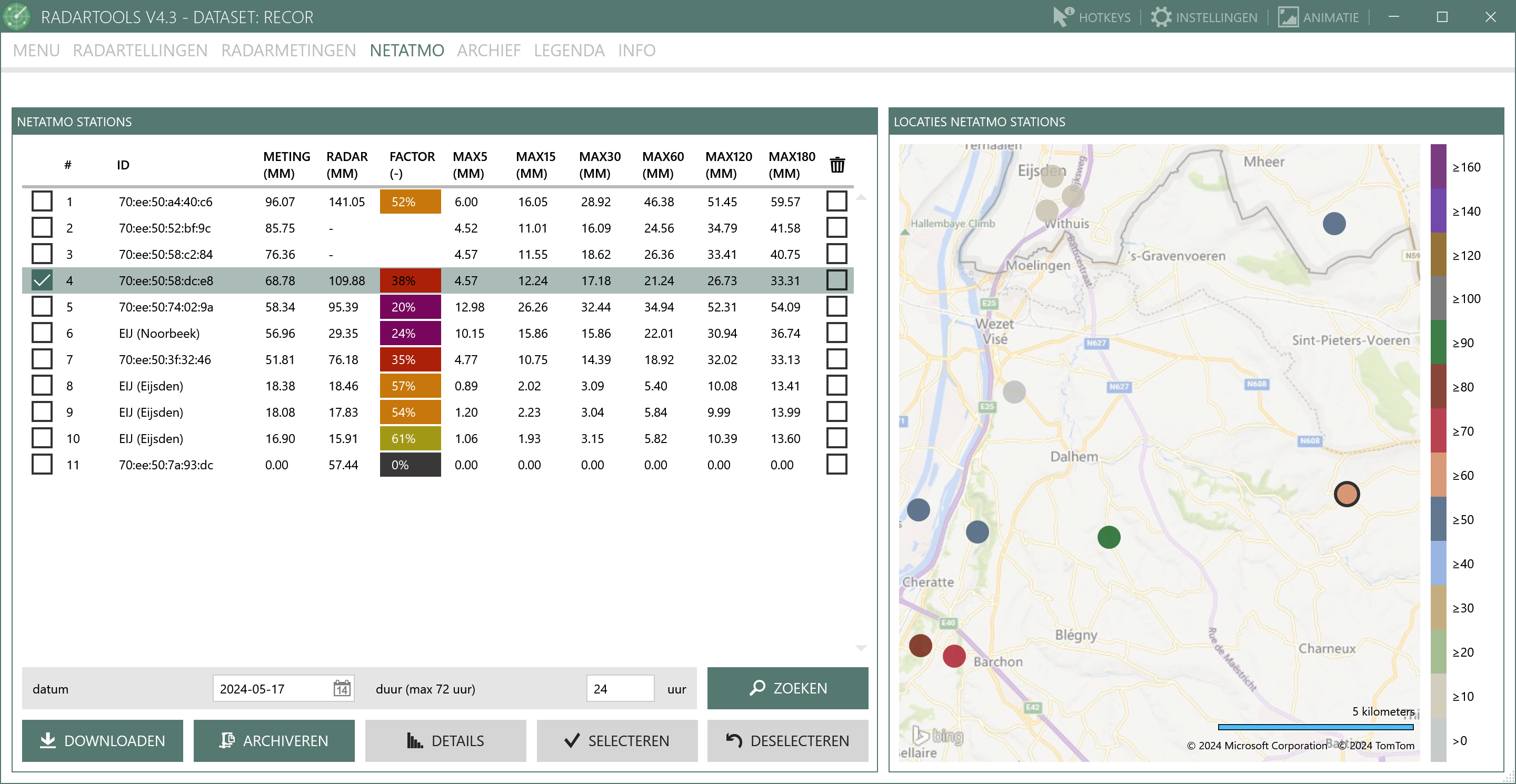Open the calendar date picker icon
The image size is (1516, 784).
click(x=341, y=688)
